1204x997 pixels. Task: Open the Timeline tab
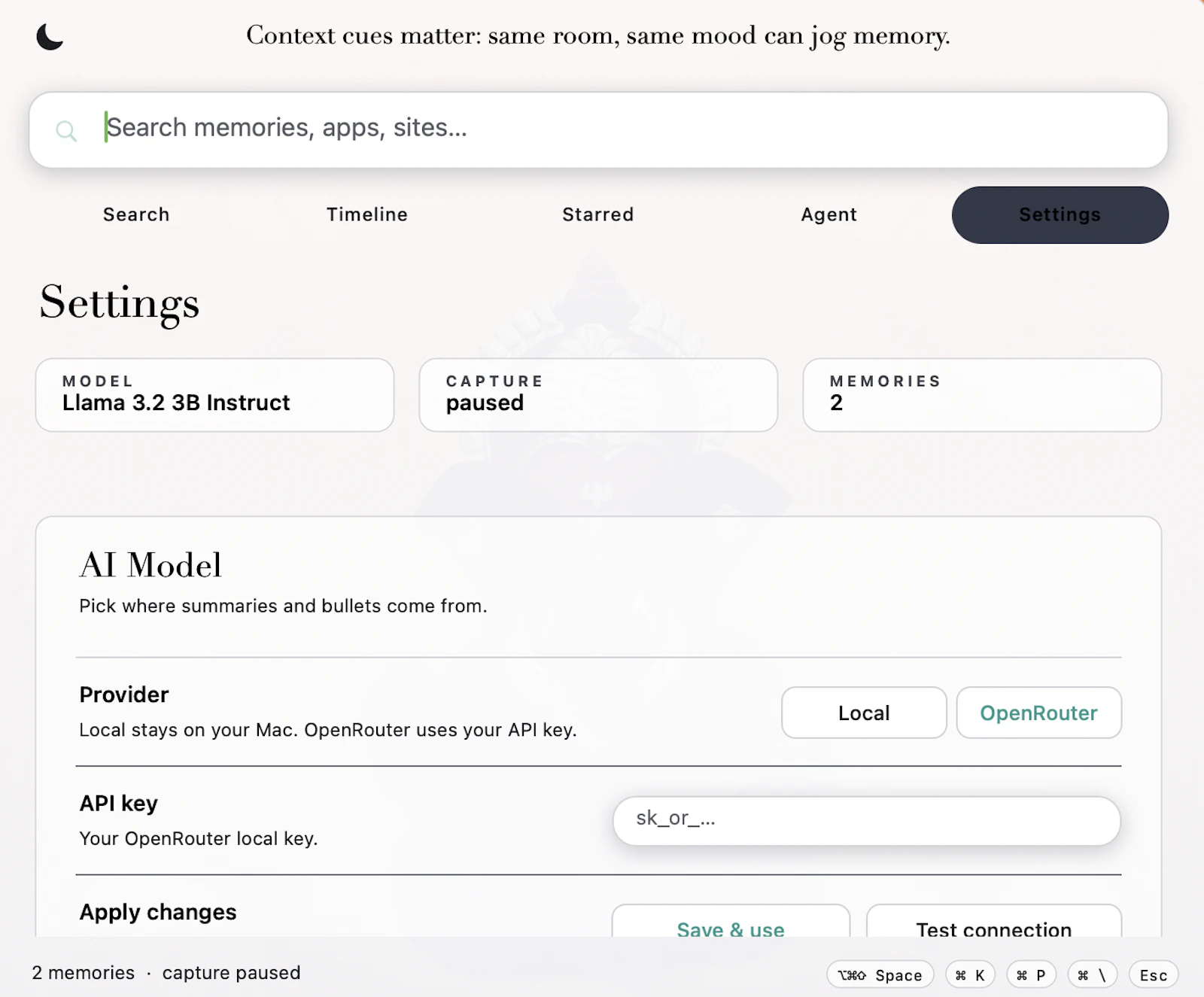[x=367, y=214]
